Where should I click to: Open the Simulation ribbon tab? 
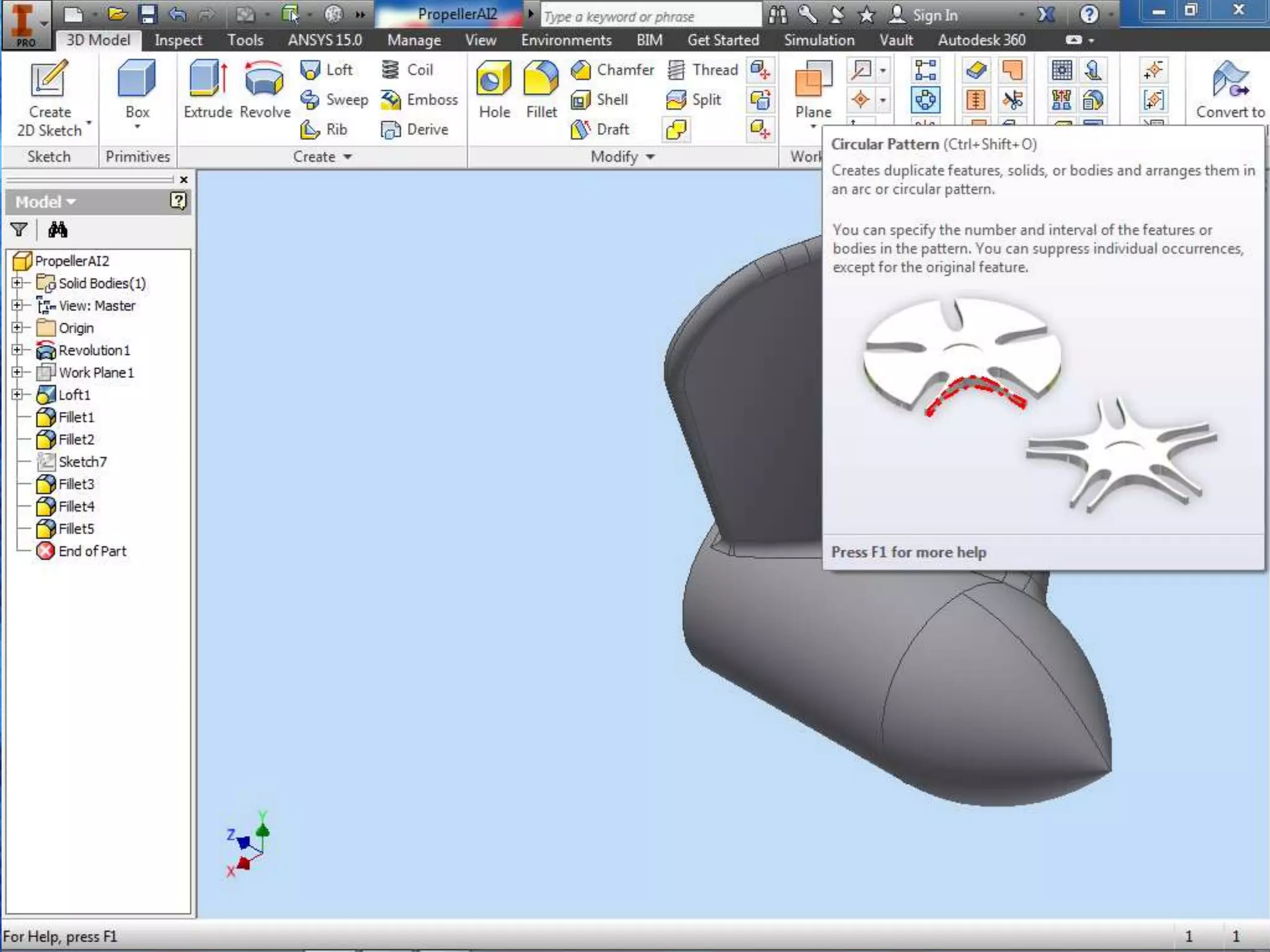tap(819, 40)
